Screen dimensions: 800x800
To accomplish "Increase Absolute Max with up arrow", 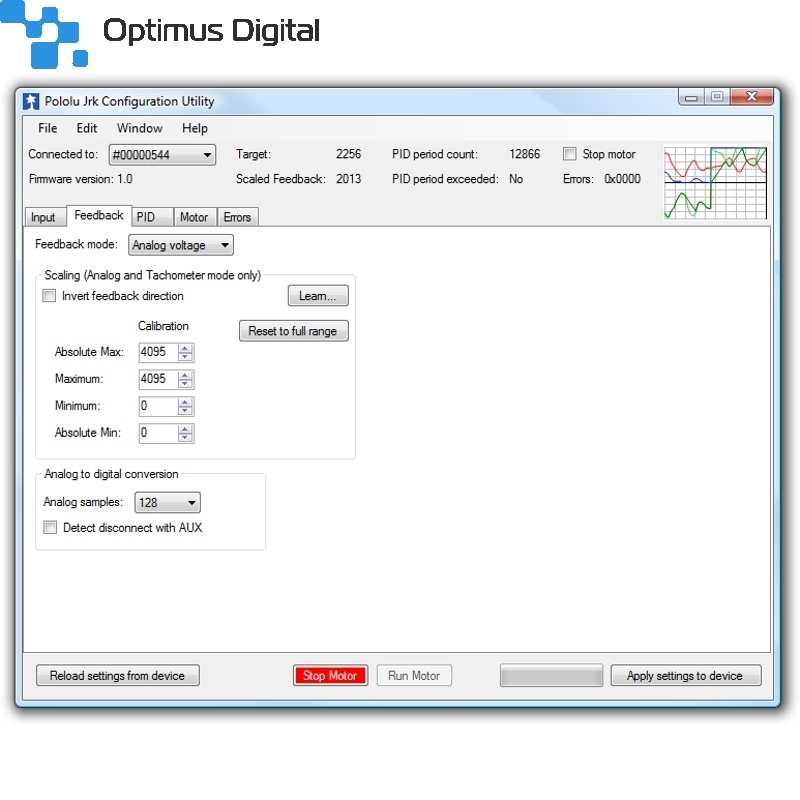I will coord(185,347).
